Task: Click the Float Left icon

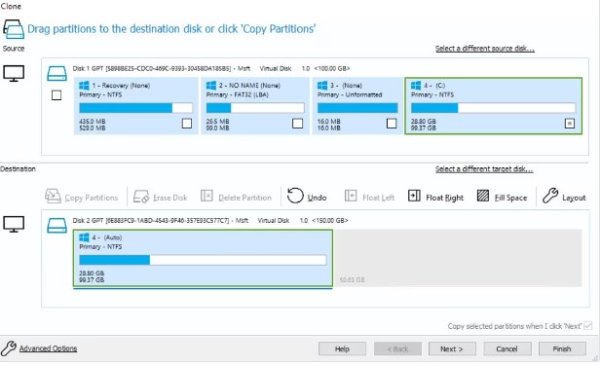Action: coord(351,196)
